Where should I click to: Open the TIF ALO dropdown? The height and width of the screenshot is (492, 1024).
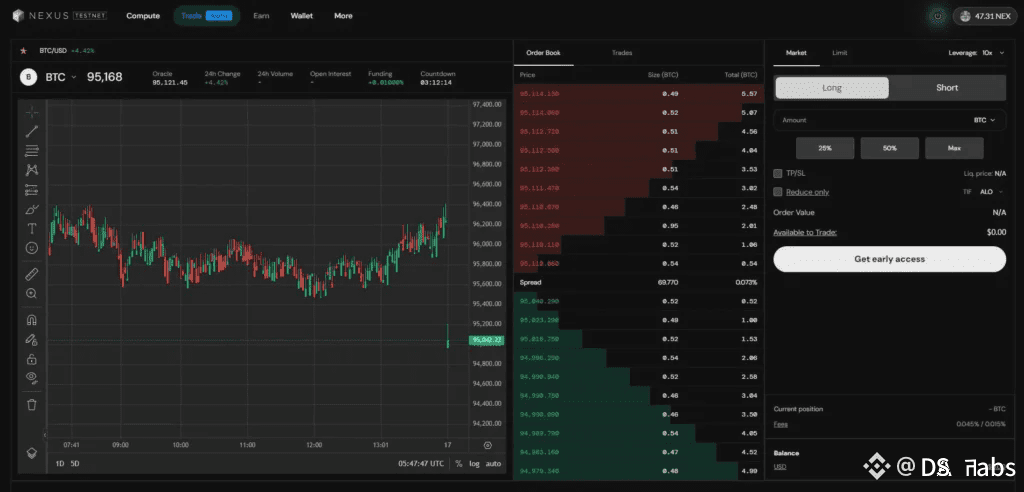pos(991,192)
